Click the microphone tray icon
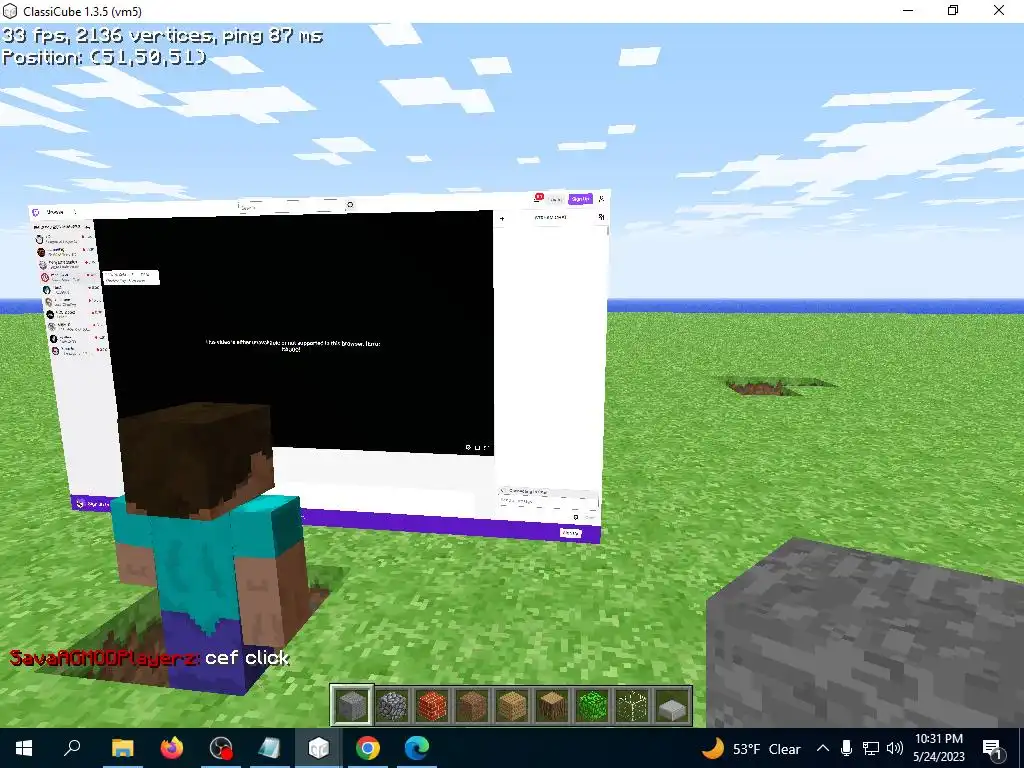 tap(846, 748)
